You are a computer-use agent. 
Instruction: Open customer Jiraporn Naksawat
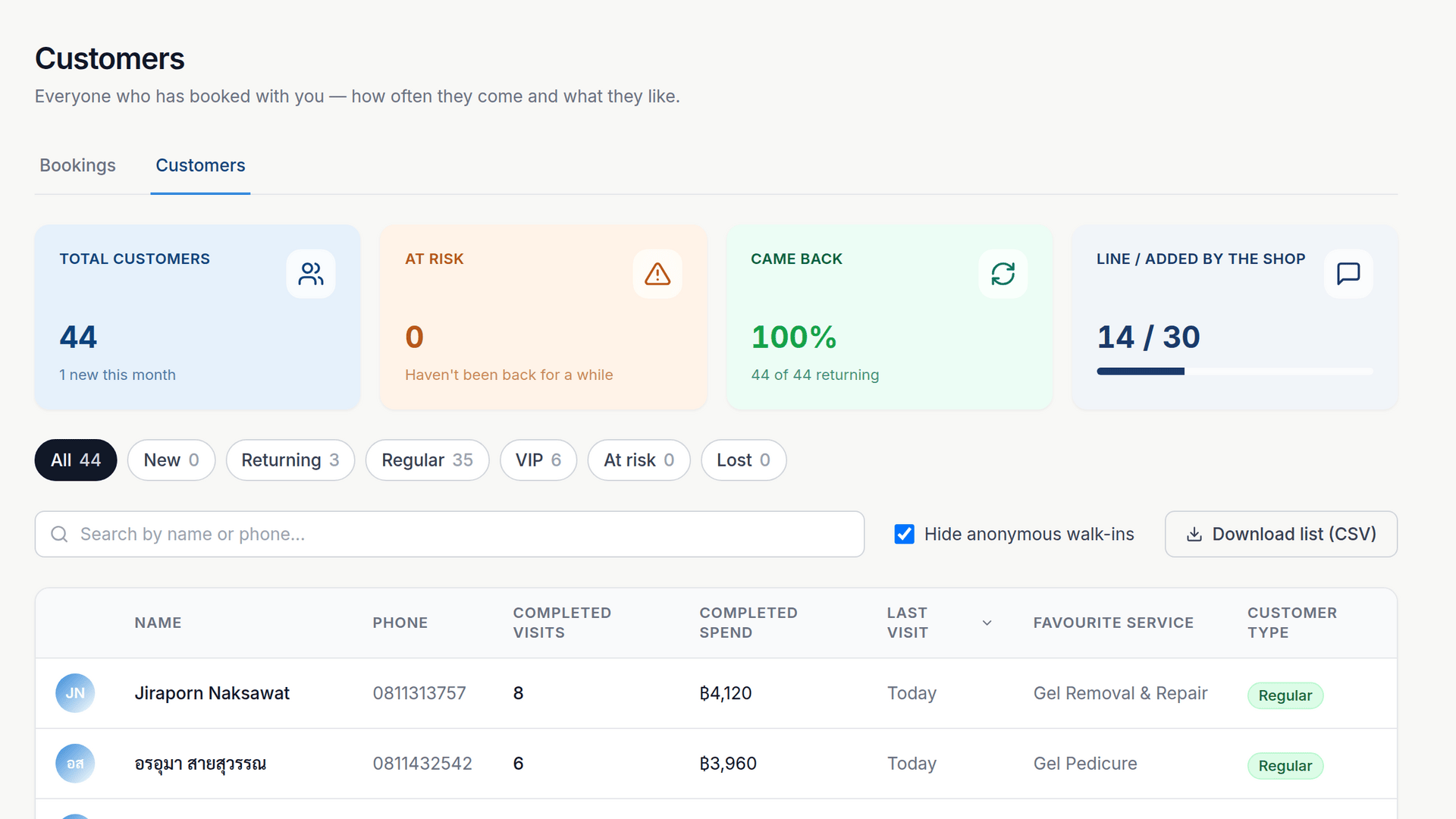[x=212, y=693]
